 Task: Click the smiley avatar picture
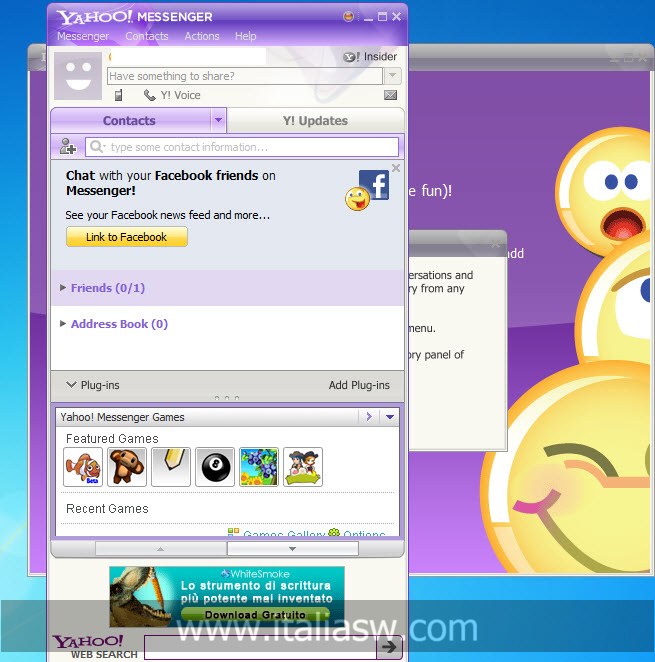pyautogui.click(x=78, y=76)
